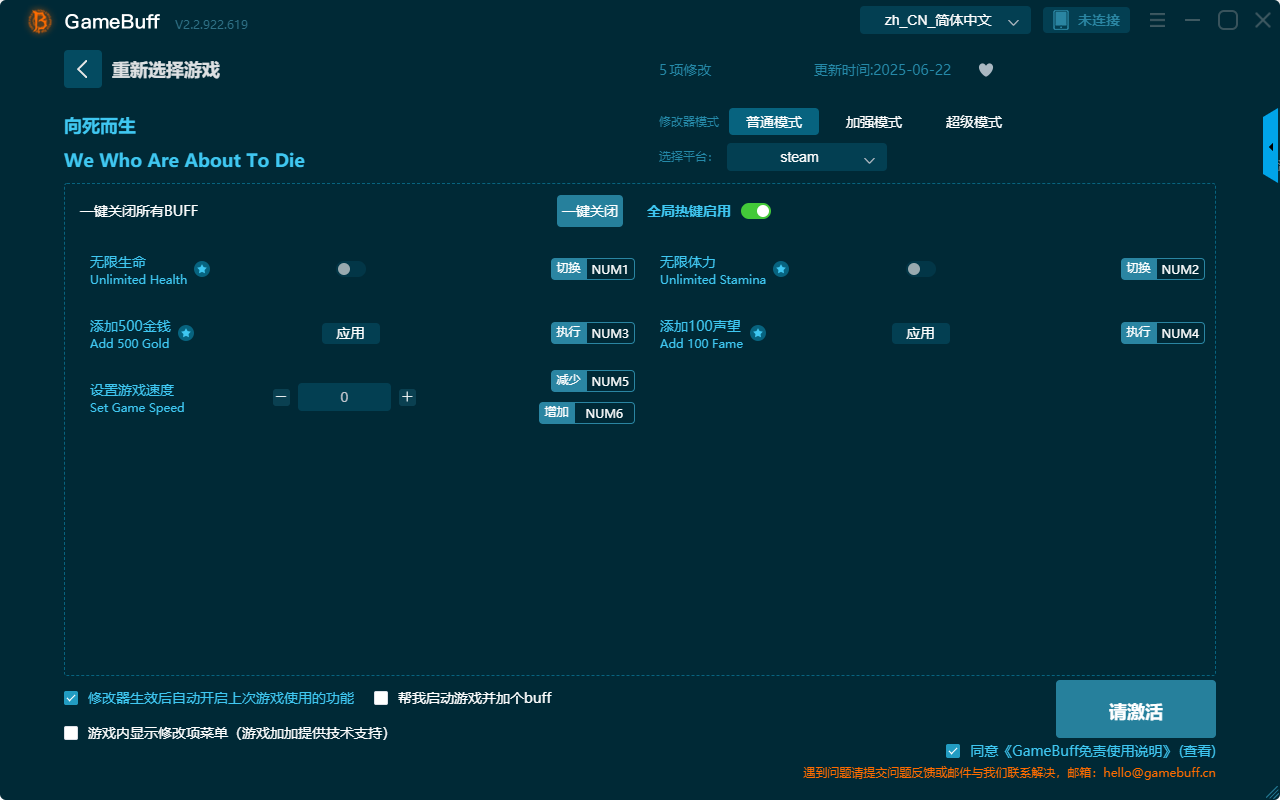Click the star icon beside 添加100声望
This screenshot has width=1280, height=800.
[758, 333]
